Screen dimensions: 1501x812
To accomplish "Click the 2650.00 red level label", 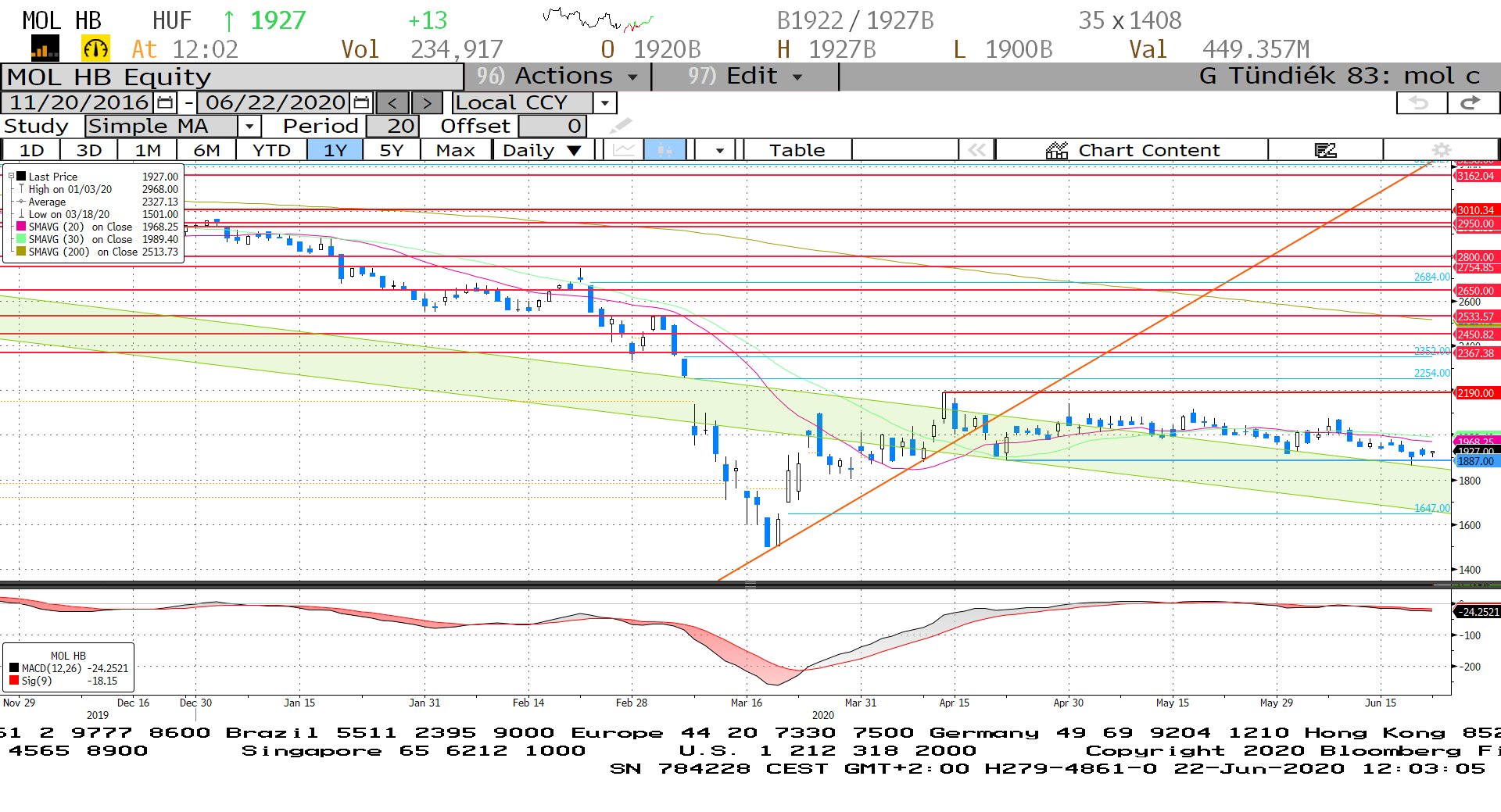I will pyautogui.click(x=1474, y=291).
